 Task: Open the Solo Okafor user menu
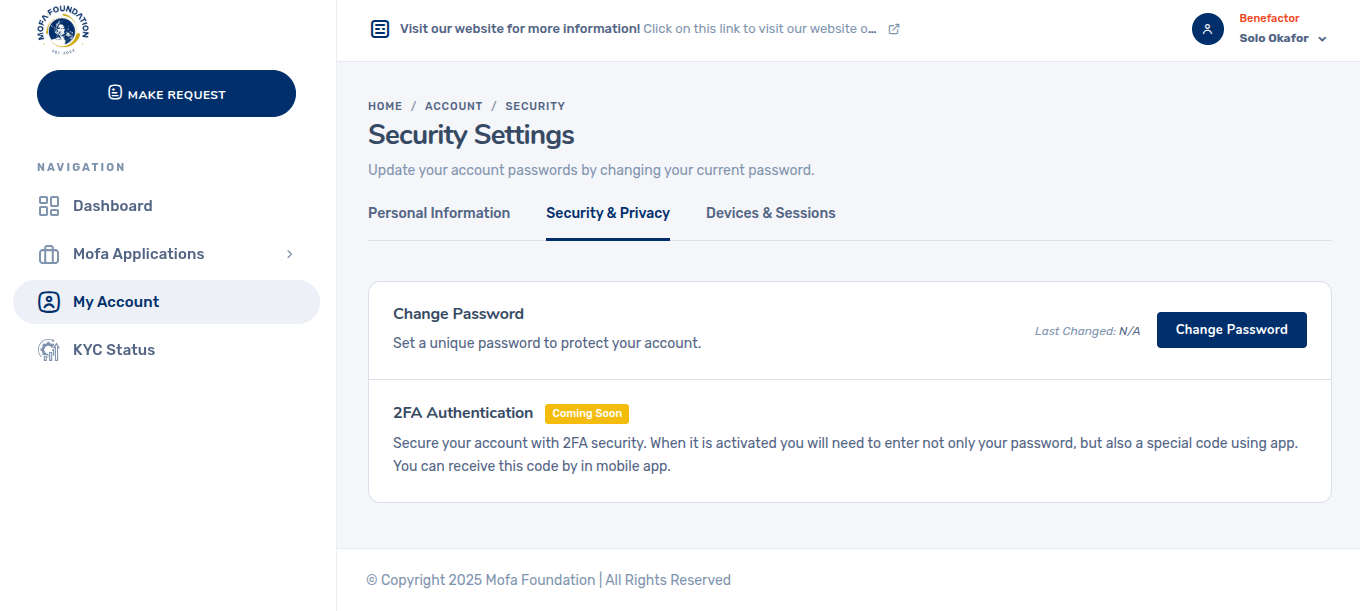coord(1273,38)
